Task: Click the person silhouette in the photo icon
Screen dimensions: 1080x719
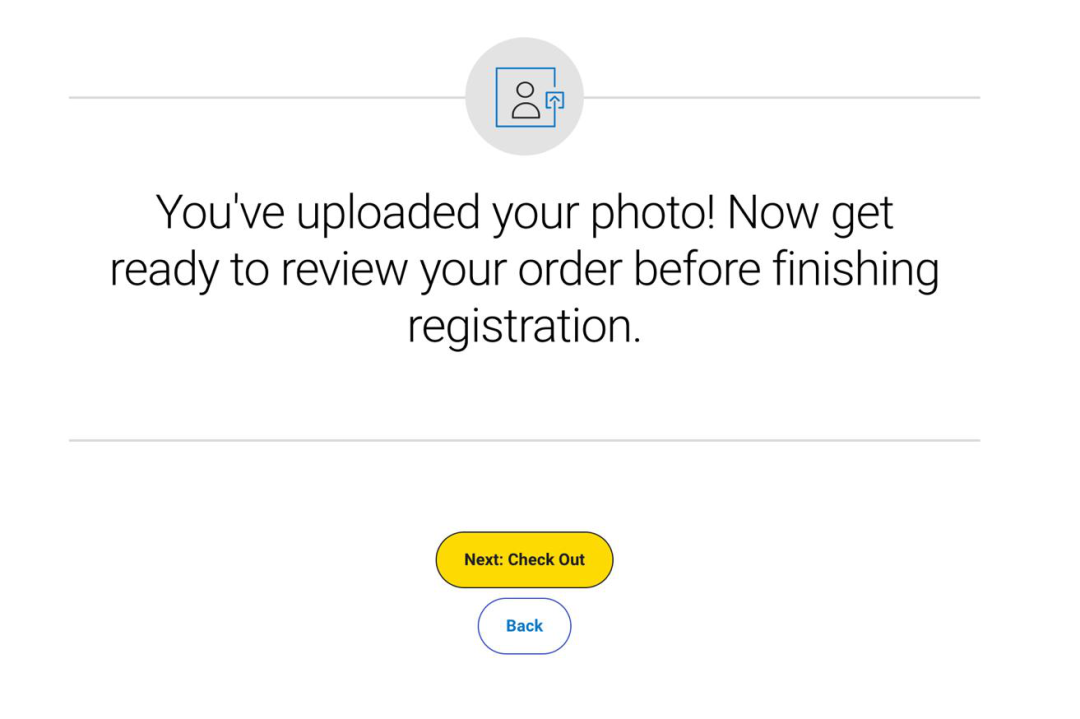Action: [x=526, y=101]
